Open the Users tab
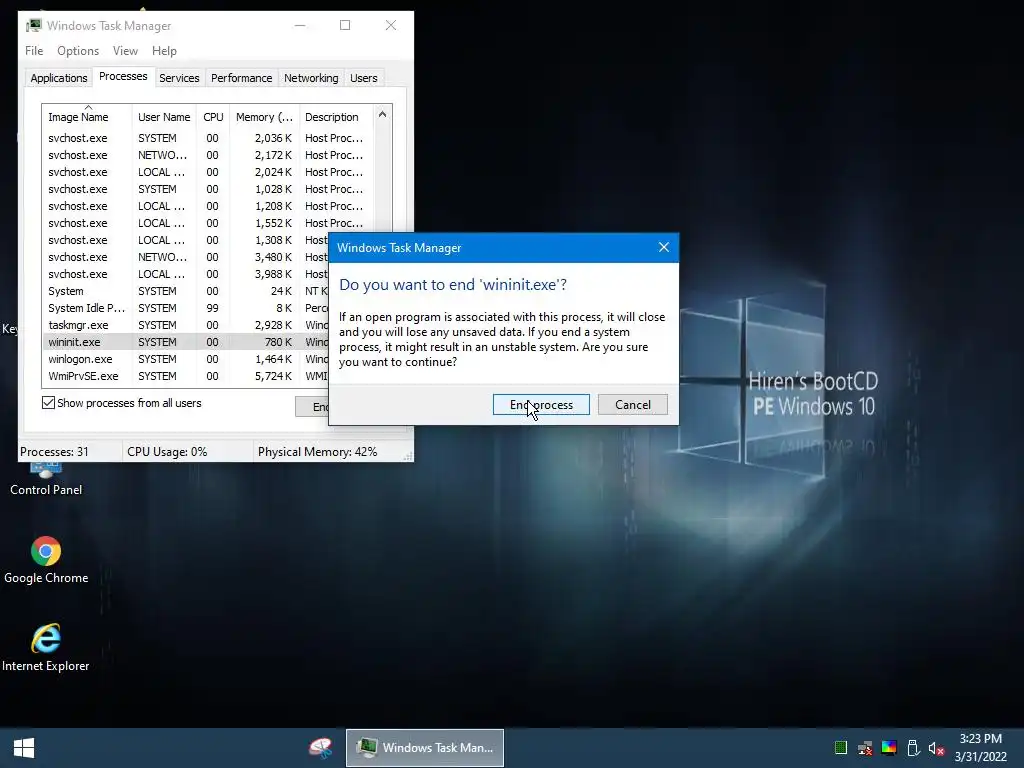The height and width of the screenshot is (768, 1024). click(x=363, y=78)
